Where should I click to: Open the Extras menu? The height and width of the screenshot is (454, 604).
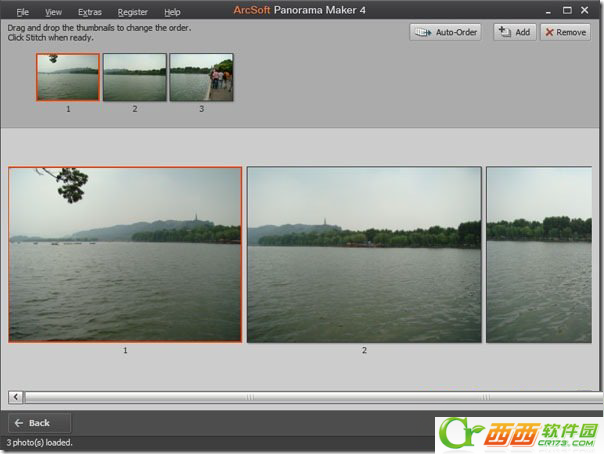tap(90, 12)
